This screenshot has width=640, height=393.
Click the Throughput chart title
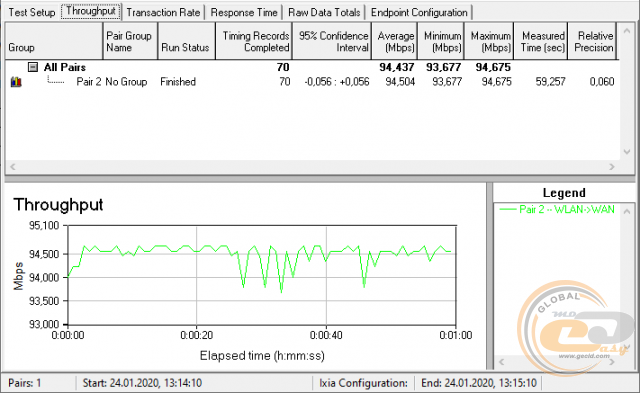58,204
